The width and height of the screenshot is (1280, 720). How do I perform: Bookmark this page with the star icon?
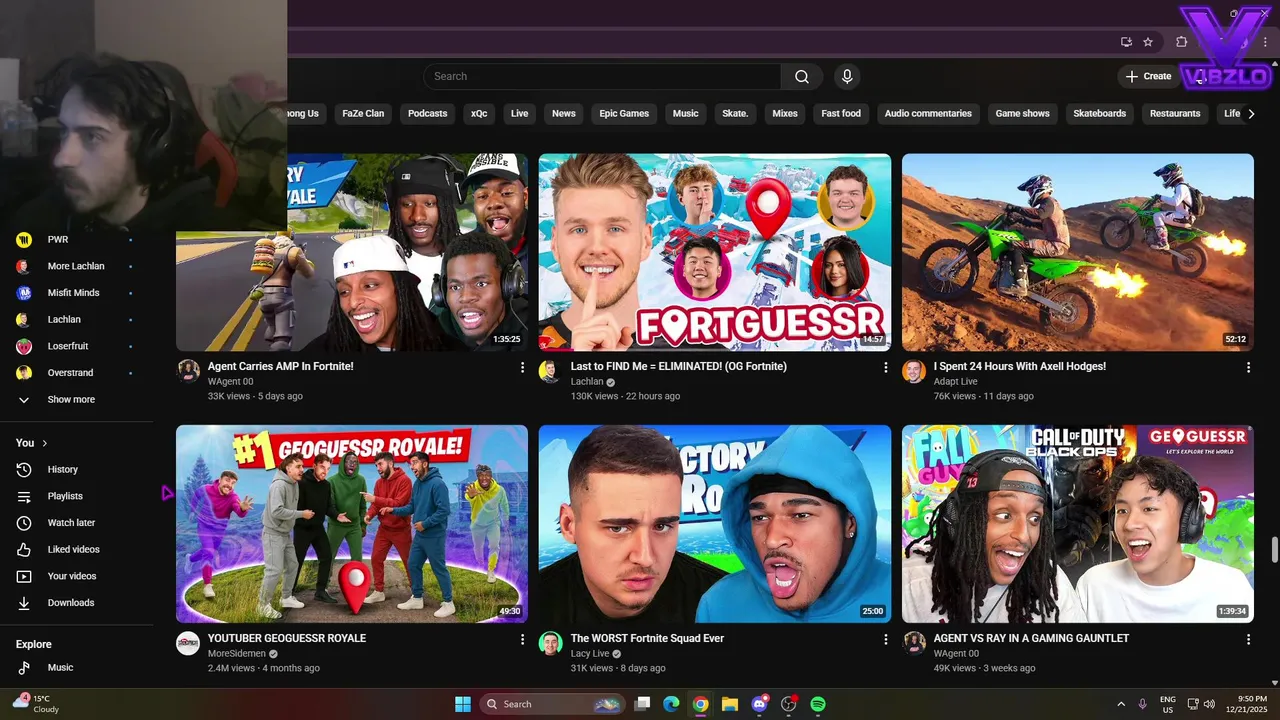[1148, 42]
